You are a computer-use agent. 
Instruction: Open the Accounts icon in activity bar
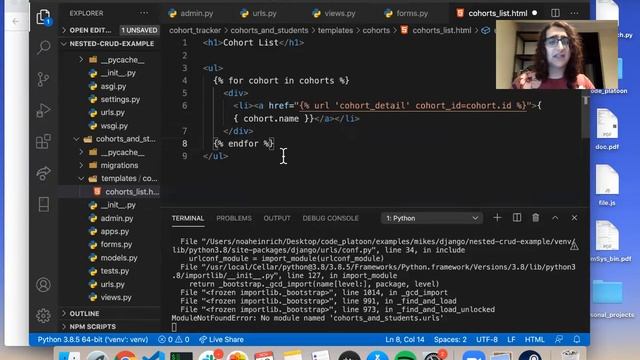[x=43, y=284]
